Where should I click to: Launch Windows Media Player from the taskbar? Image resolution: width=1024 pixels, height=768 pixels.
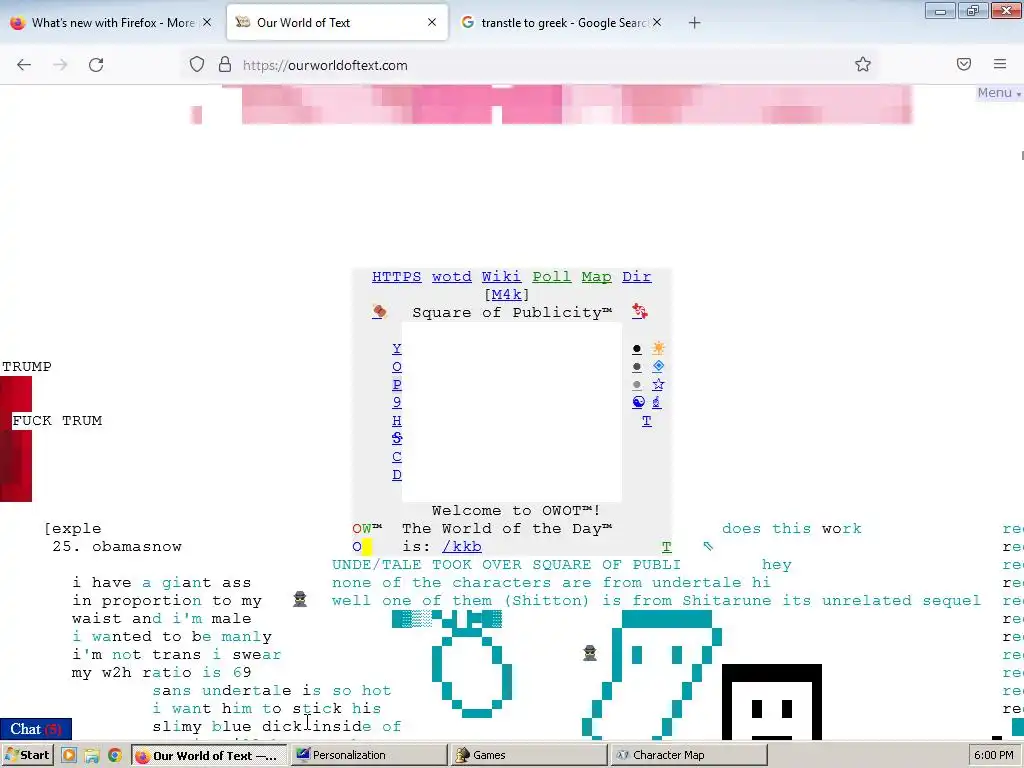69,755
